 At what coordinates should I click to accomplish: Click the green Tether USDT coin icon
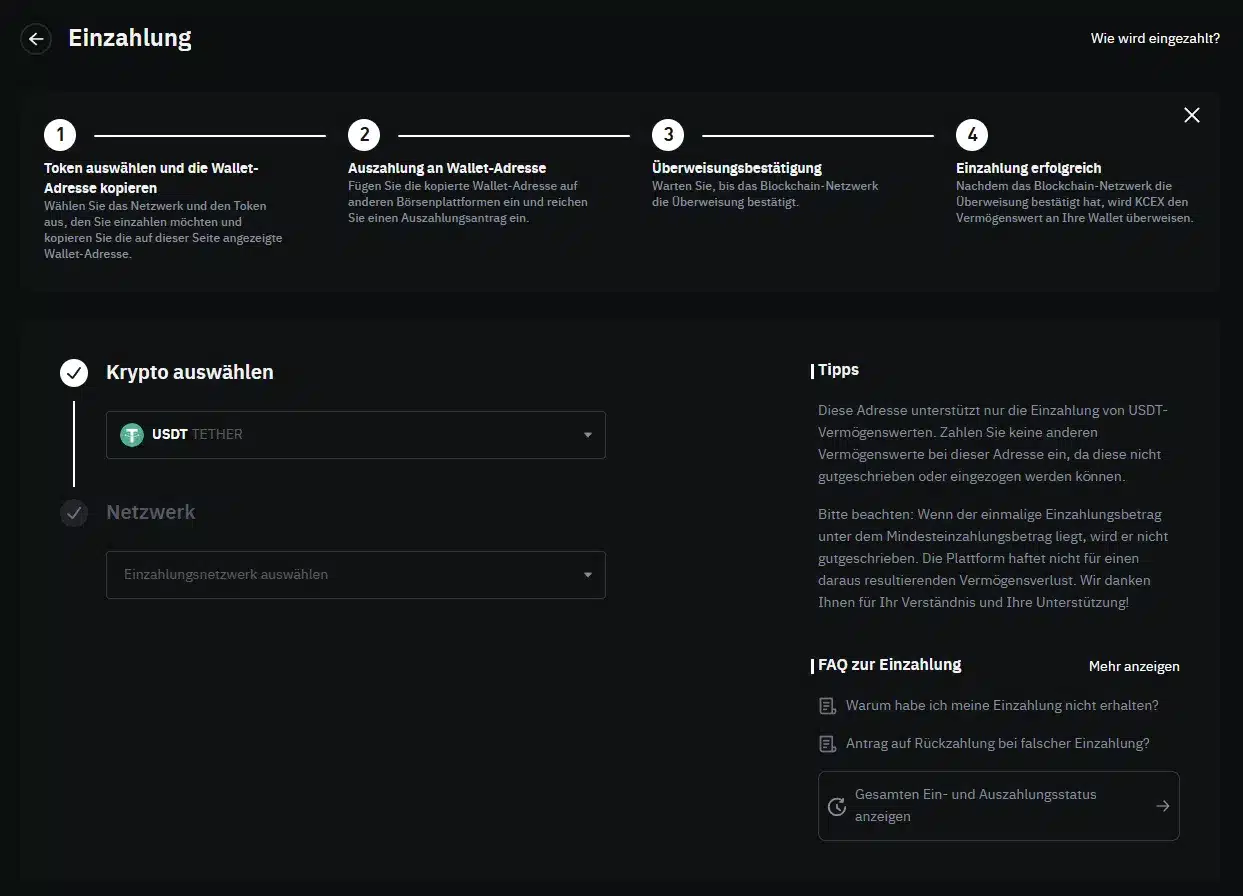pyautogui.click(x=132, y=435)
